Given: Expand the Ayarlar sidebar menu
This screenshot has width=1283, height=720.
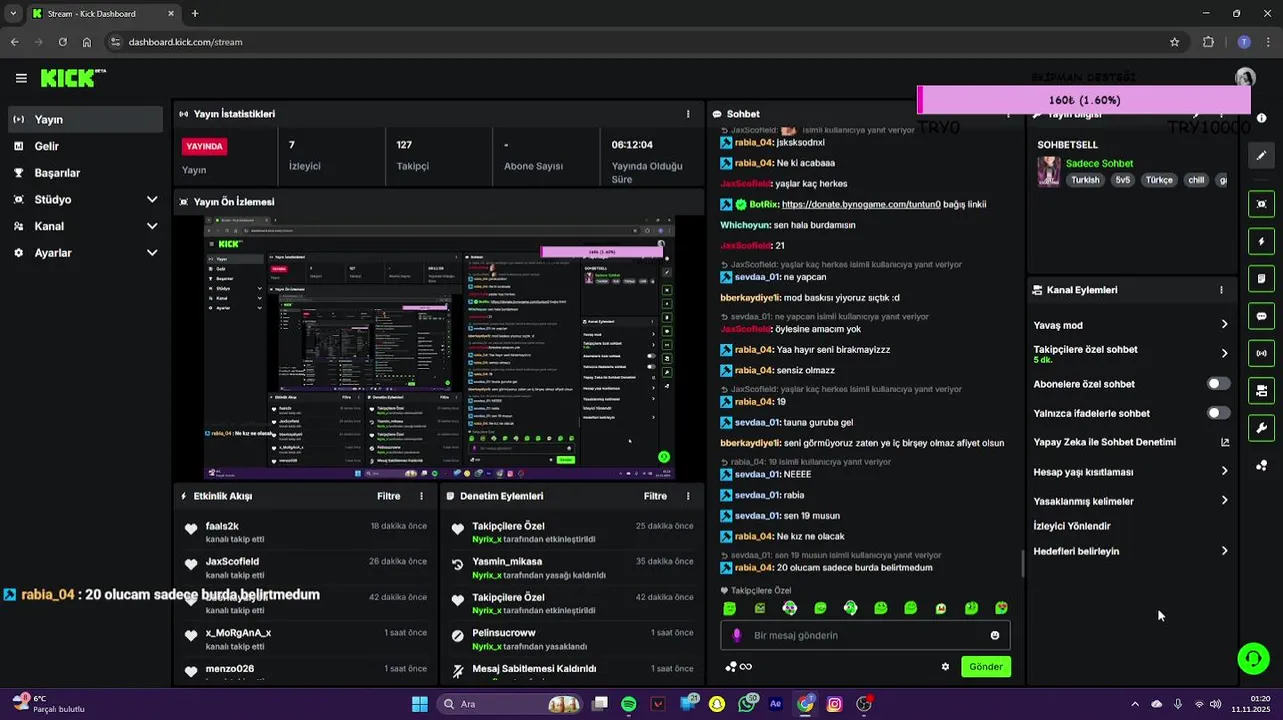Looking at the screenshot, I should click(85, 253).
